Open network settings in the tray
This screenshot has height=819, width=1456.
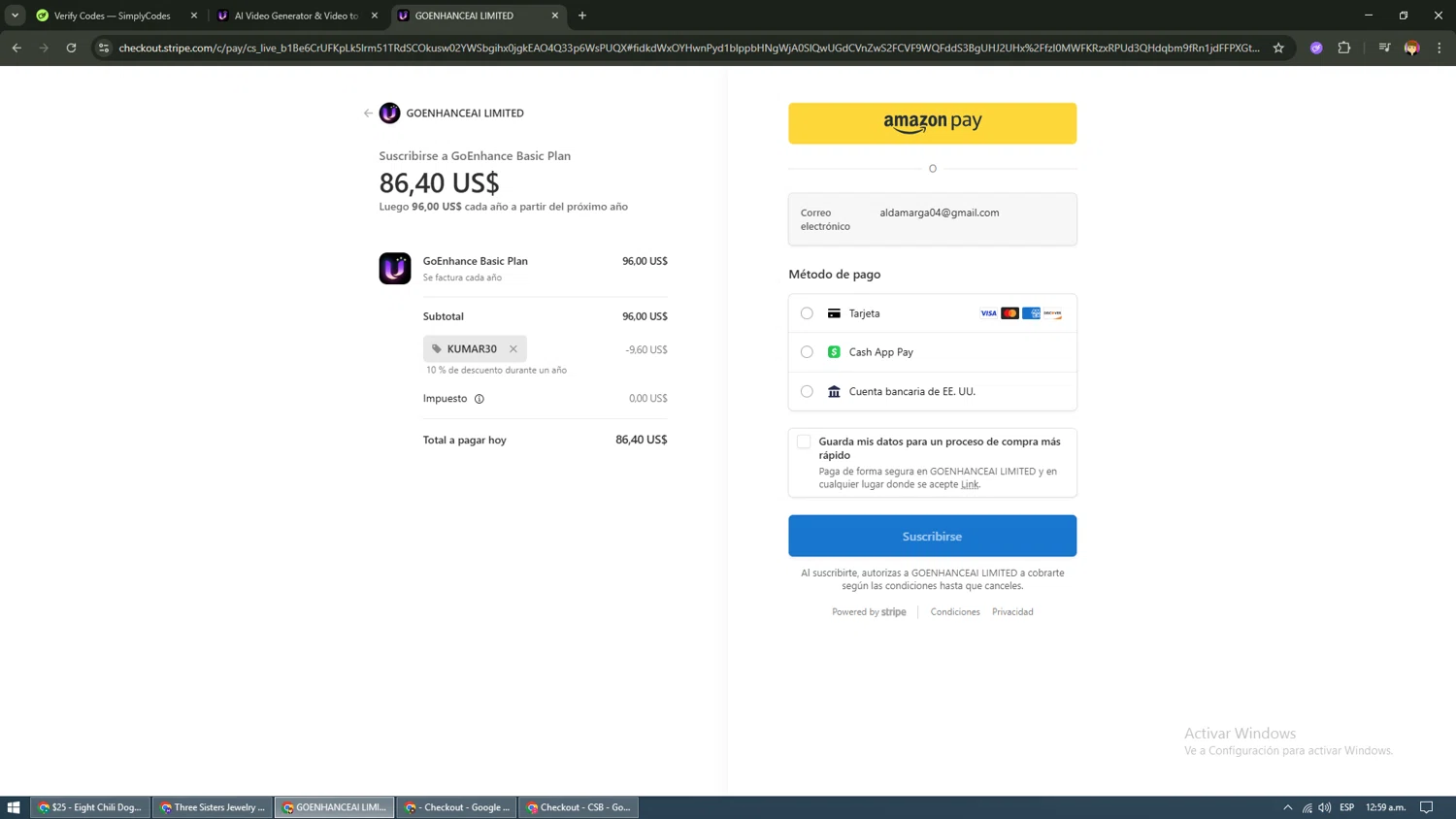[1307, 807]
